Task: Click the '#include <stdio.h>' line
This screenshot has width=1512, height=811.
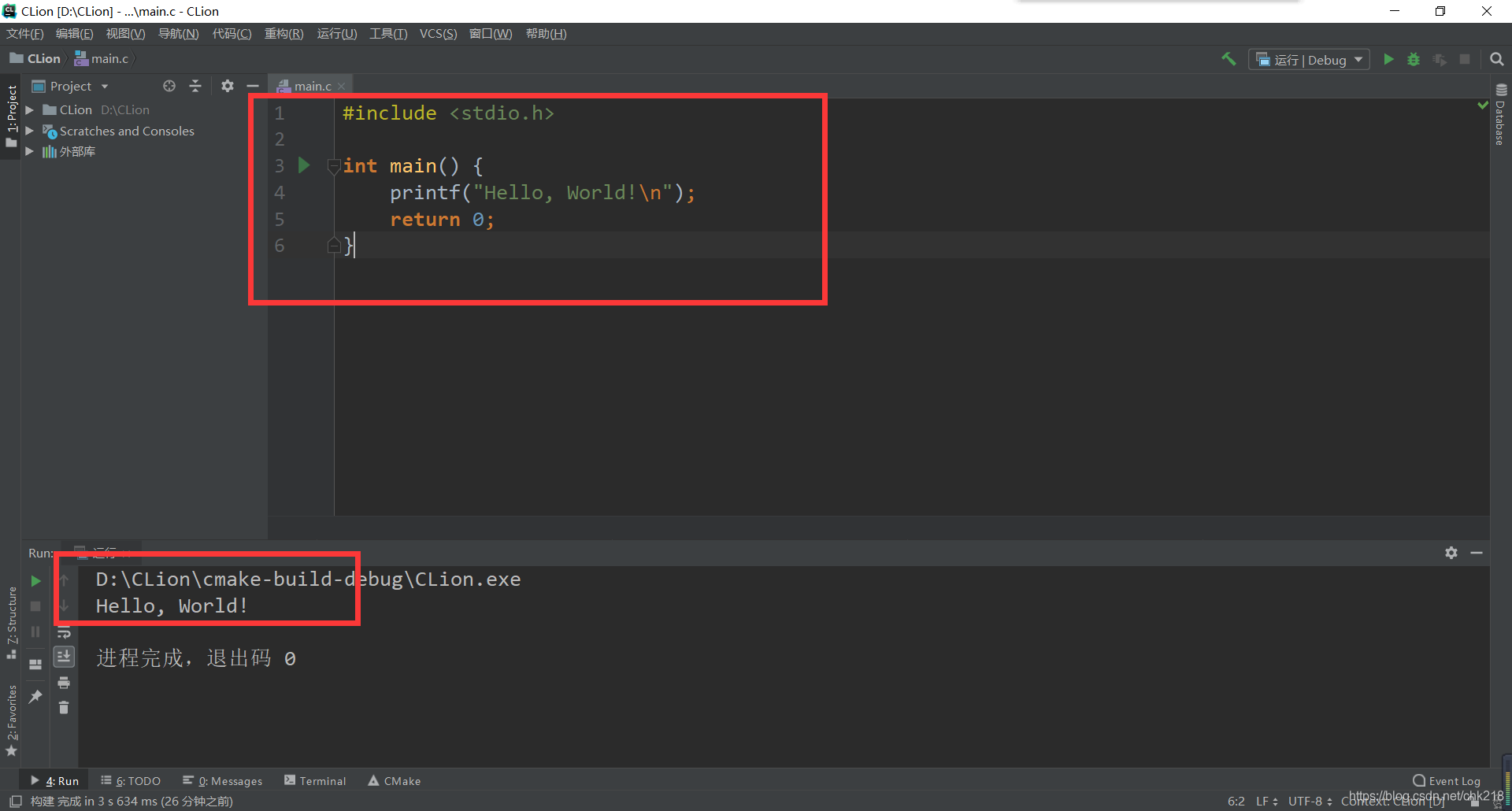Action: pos(448,113)
